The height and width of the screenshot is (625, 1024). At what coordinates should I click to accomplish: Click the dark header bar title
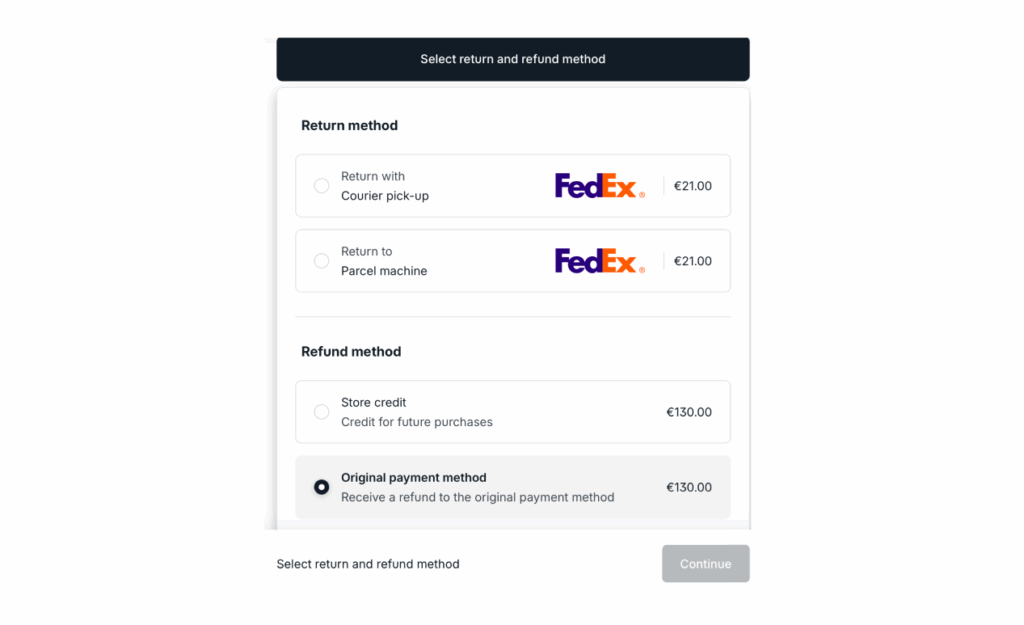point(512,59)
